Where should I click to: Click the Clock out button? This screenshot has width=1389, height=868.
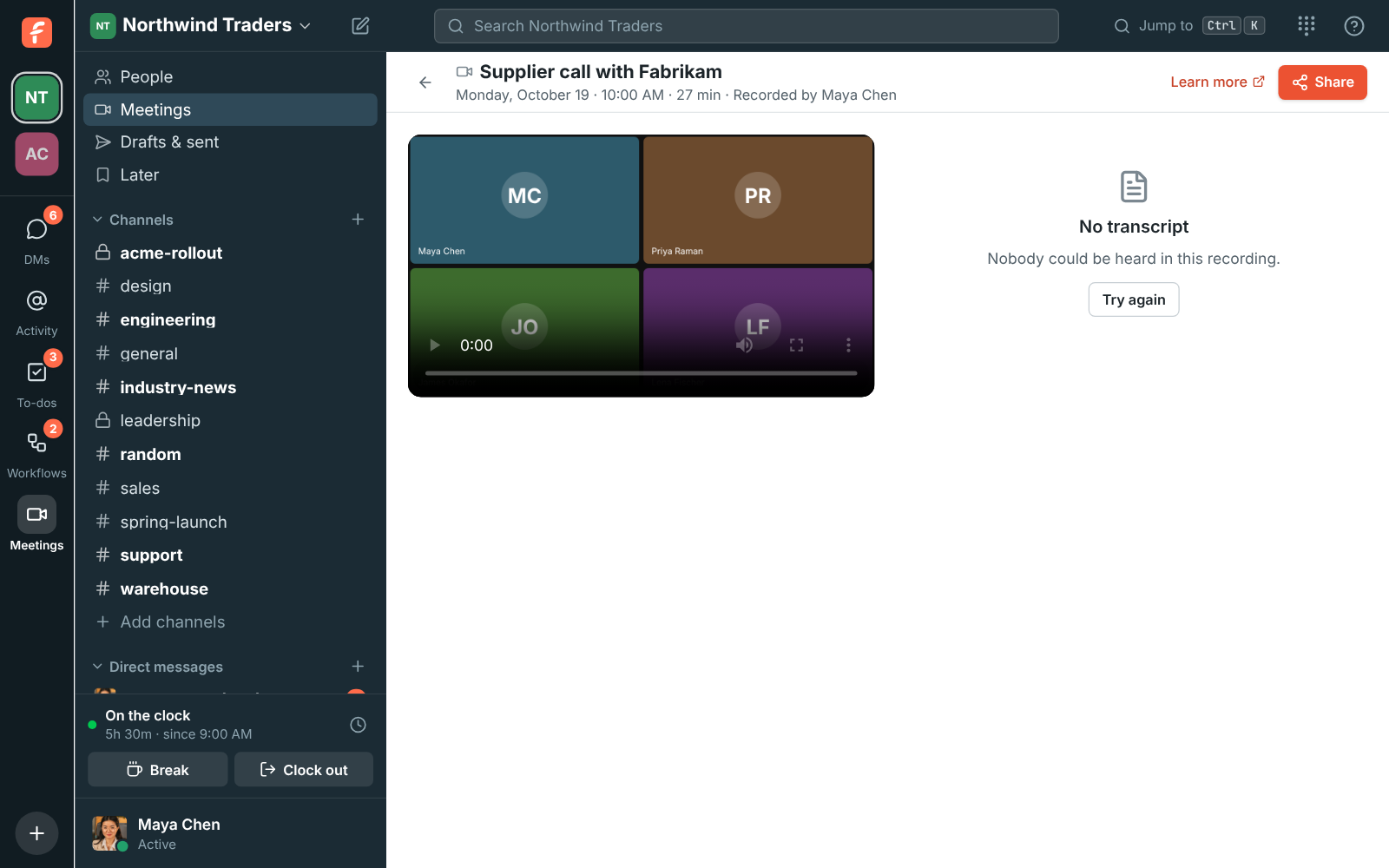pos(304,769)
